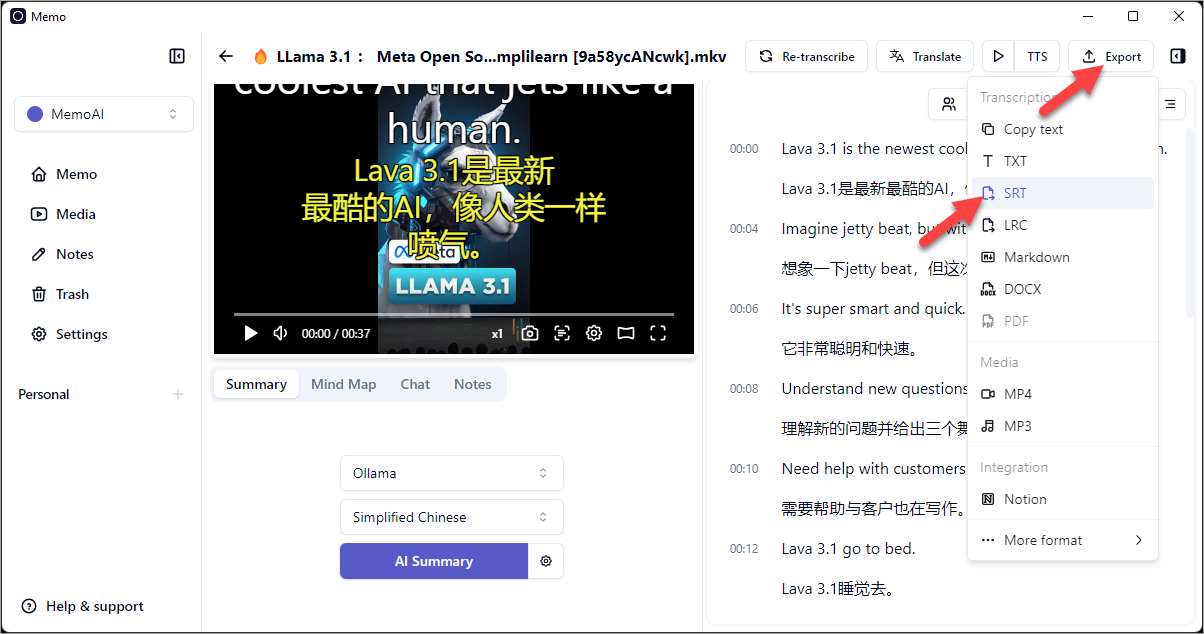The width and height of the screenshot is (1204, 634).
Task: Select the line '它非常聪明和快速。'
Action: pyautogui.click(x=849, y=349)
